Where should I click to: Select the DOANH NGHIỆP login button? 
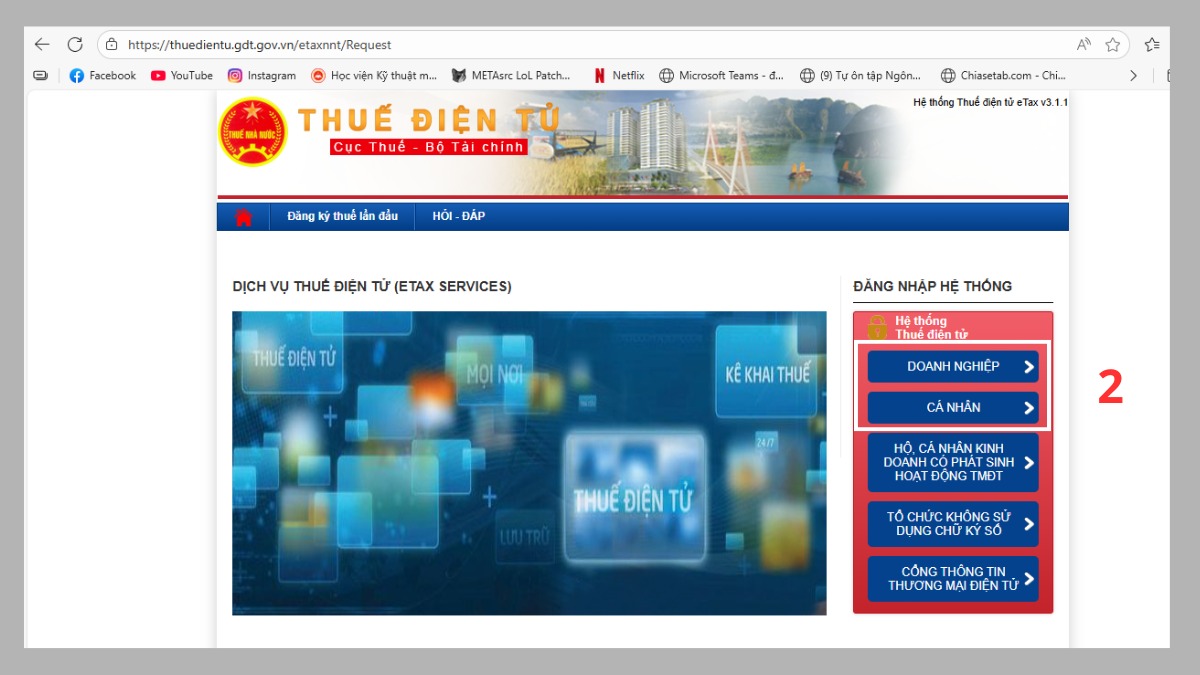[953, 366]
